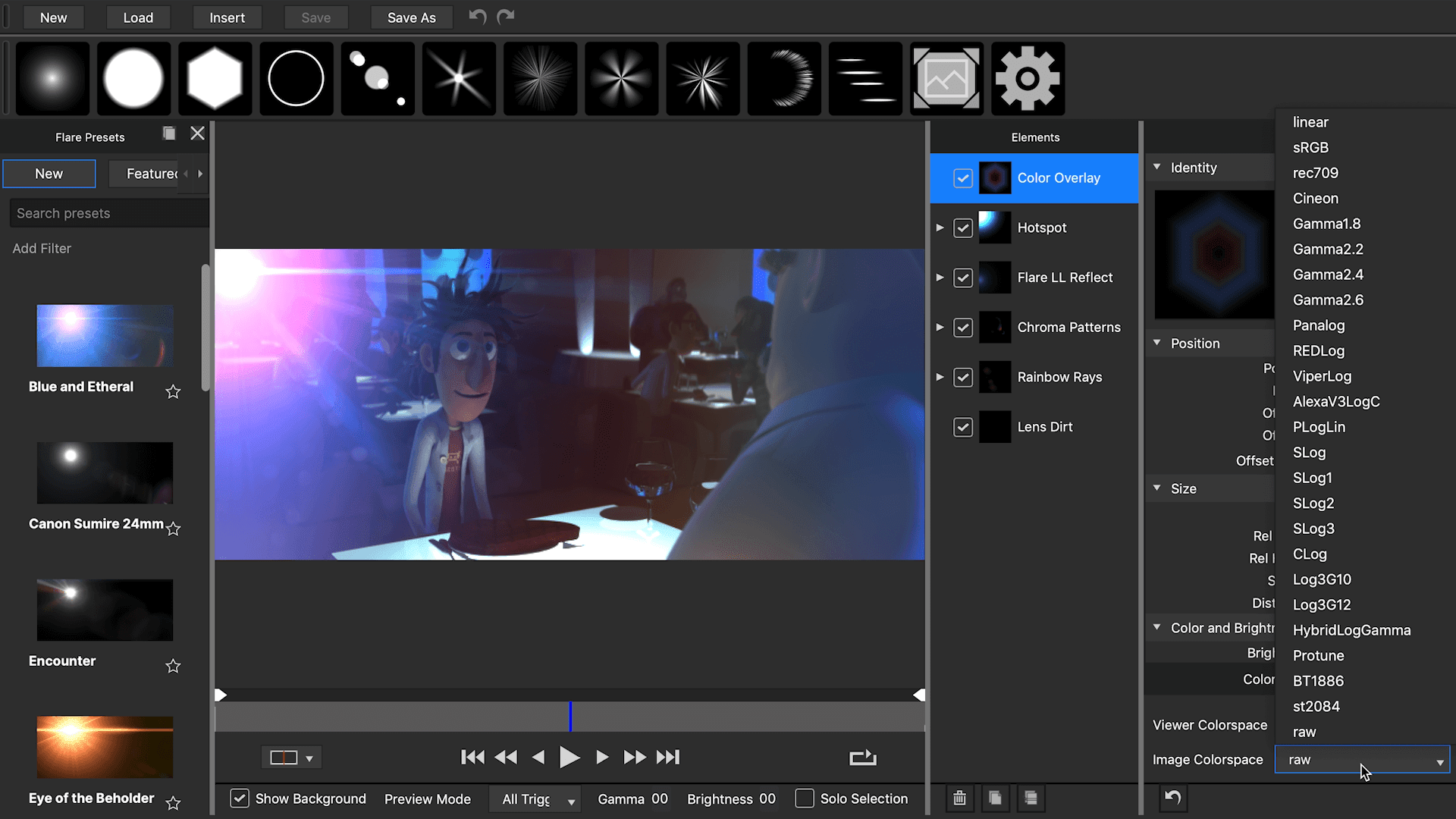Open the settings gear in the toolbar
The height and width of the screenshot is (819, 1456).
[x=1028, y=78]
